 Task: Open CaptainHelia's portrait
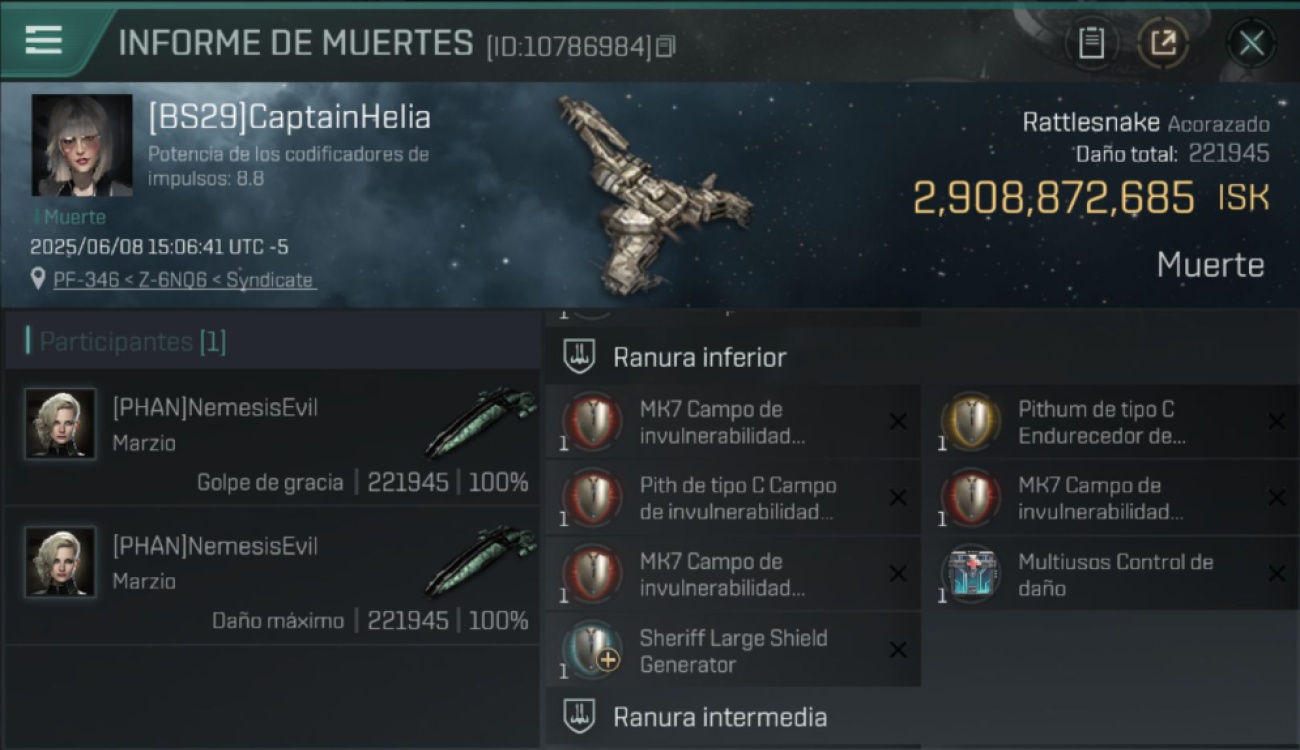(x=82, y=145)
